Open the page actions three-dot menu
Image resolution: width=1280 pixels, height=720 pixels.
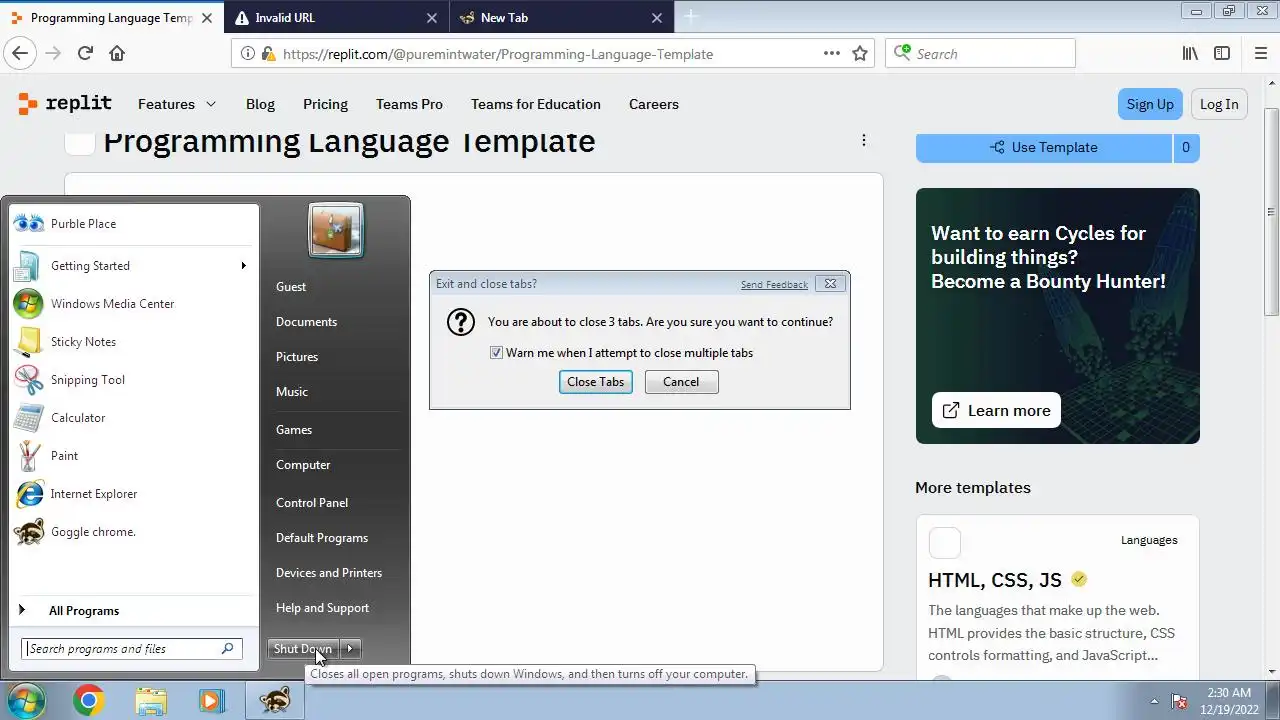click(832, 54)
